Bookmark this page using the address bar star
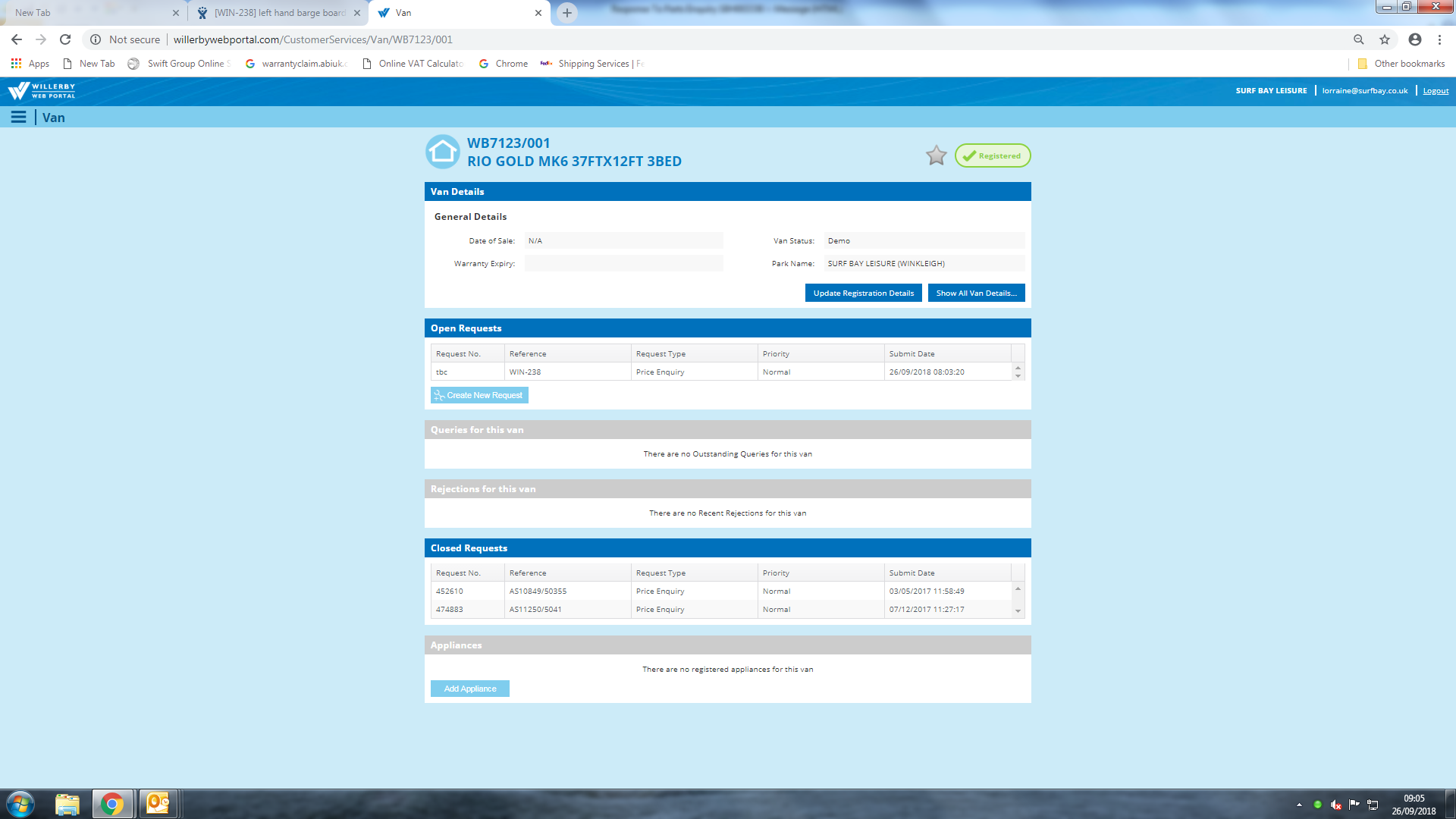 1385,39
